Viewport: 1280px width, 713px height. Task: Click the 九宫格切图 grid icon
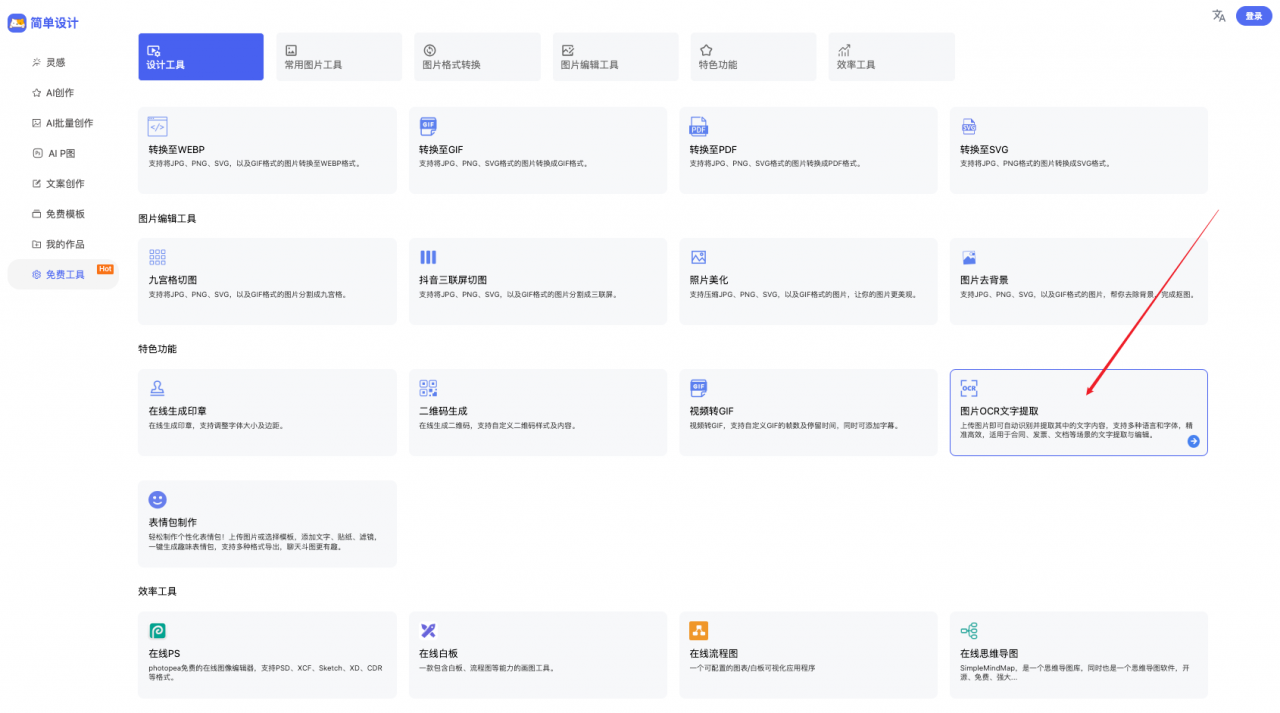pos(157,257)
